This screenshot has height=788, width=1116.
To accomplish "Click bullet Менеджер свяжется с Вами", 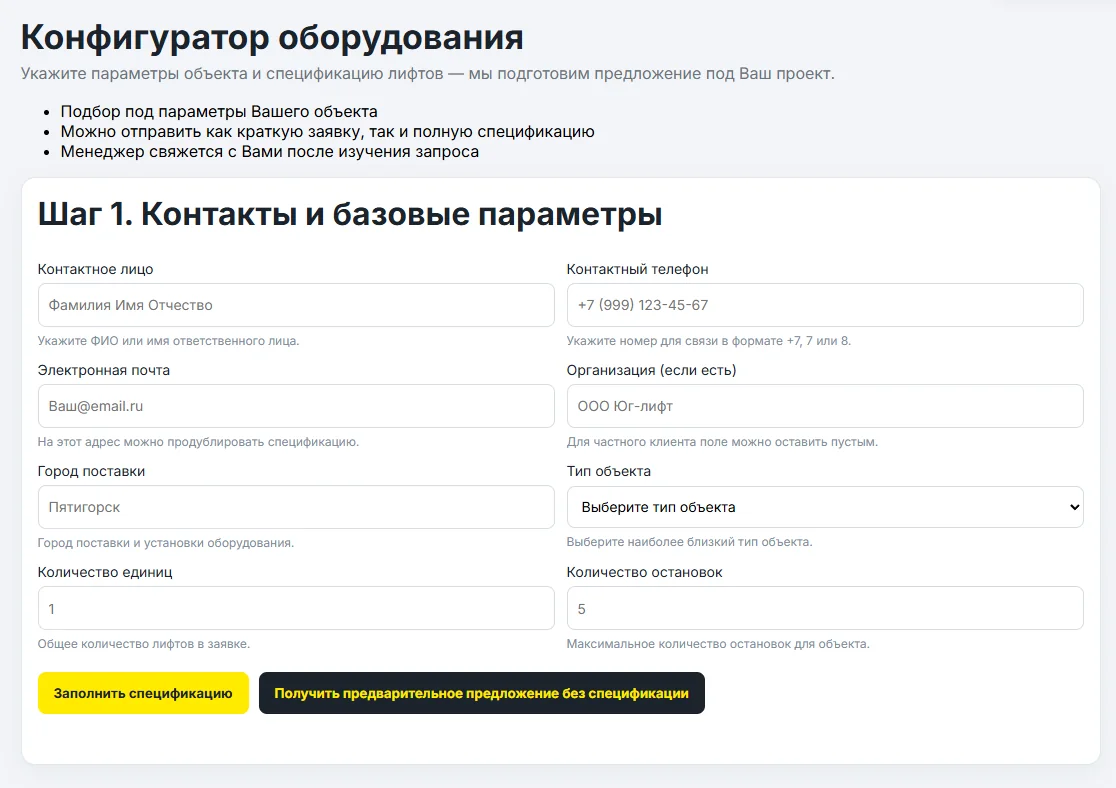I will [270, 152].
